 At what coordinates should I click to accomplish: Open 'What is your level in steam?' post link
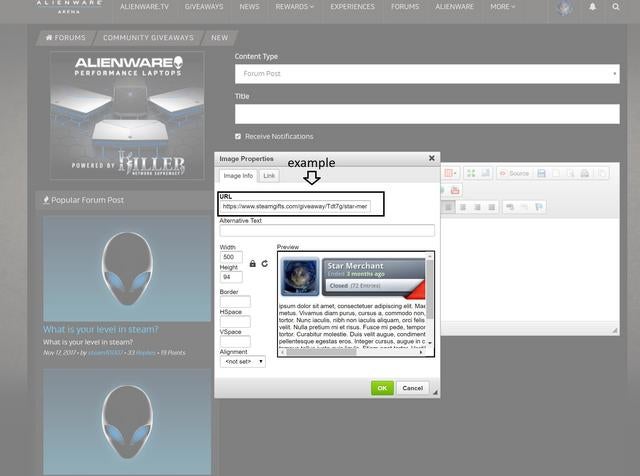[100, 329]
